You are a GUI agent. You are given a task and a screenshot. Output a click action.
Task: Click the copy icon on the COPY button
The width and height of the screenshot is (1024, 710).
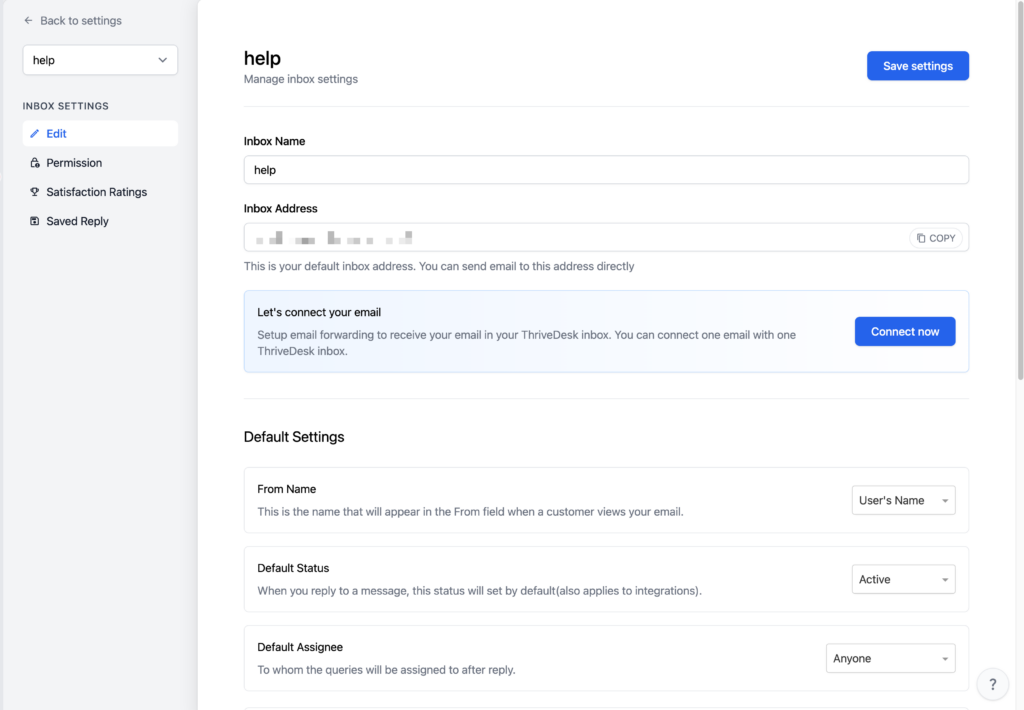(x=923, y=237)
